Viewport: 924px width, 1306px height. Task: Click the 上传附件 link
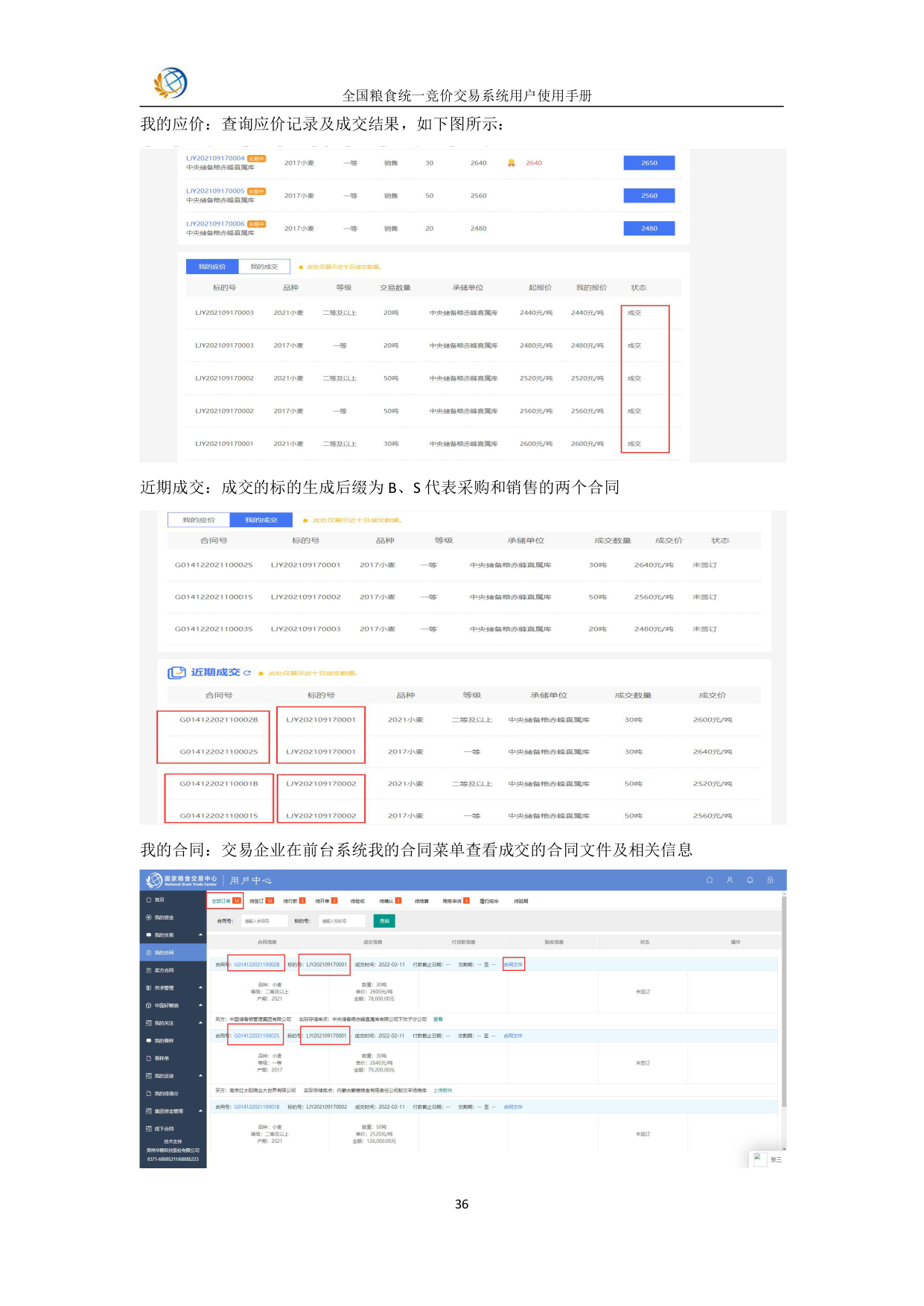(x=442, y=1090)
